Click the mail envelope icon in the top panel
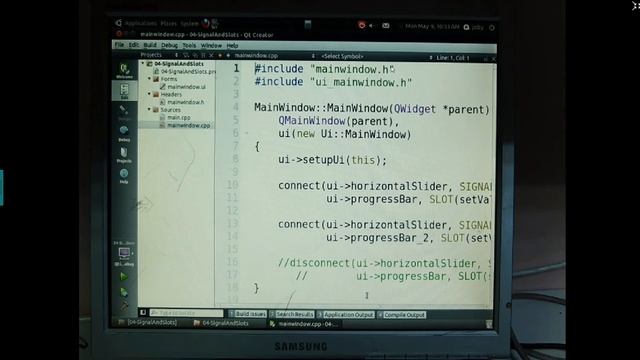Viewport: 640px width, 360px height. pos(386,25)
